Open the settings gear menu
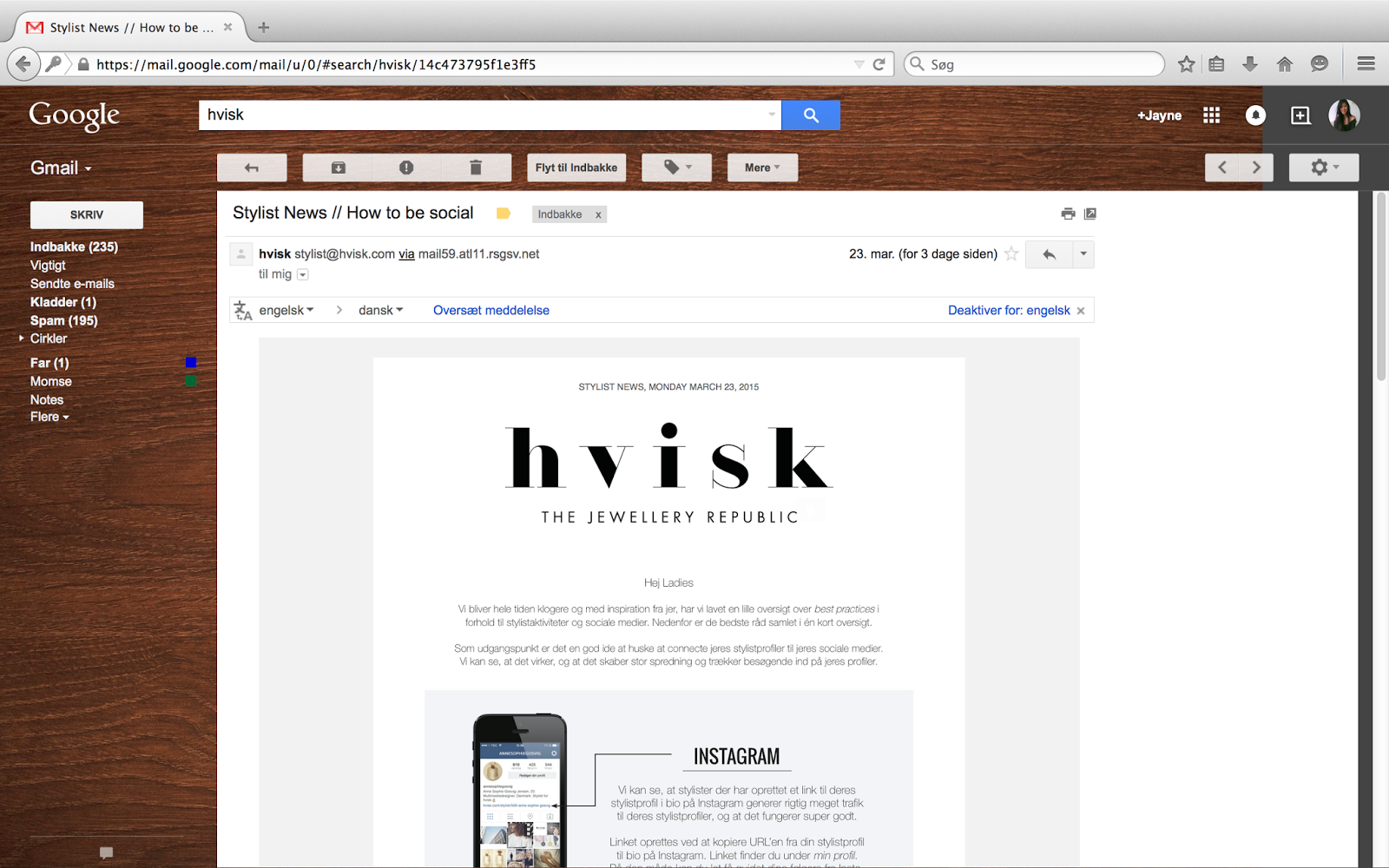Screen dimensions: 1389x868 [1324, 168]
